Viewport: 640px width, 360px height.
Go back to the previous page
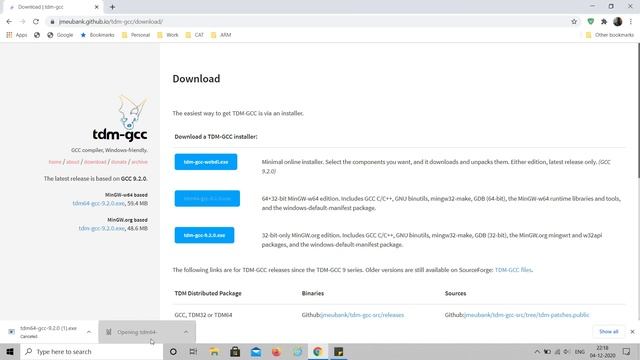[x=9, y=22]
